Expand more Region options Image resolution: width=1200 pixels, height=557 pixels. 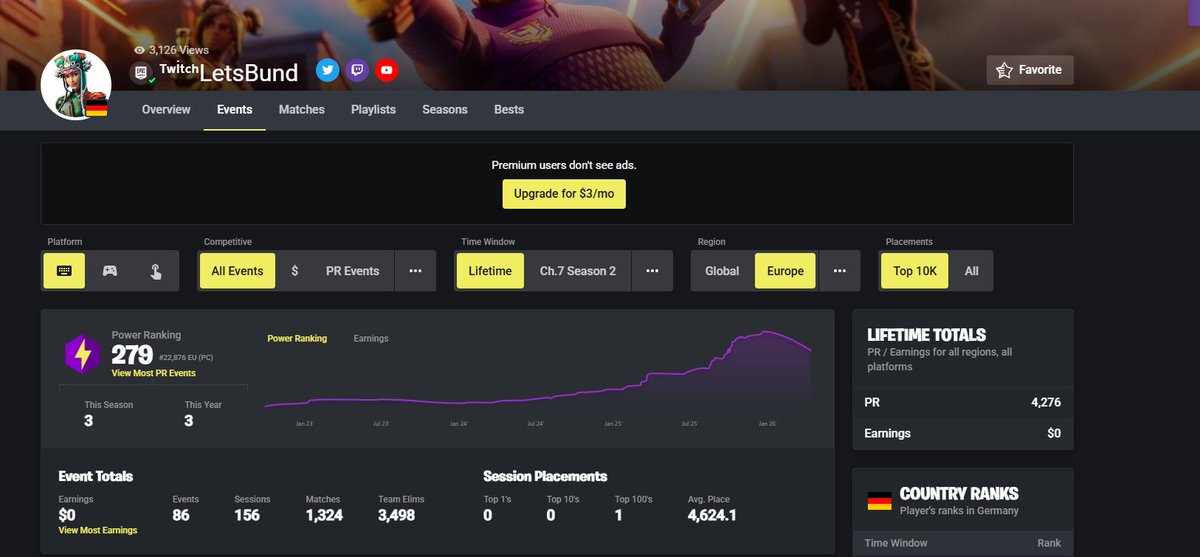840,271
